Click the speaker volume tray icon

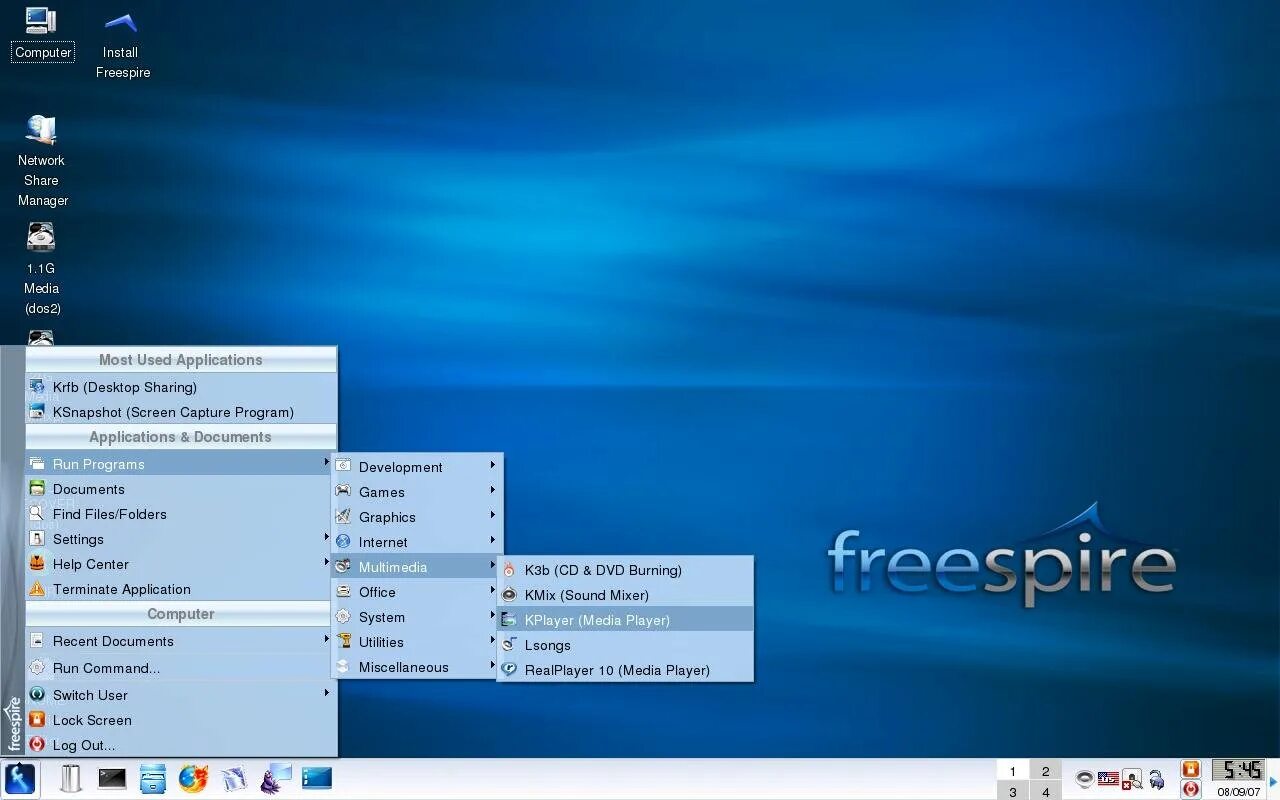point(1084,778)
